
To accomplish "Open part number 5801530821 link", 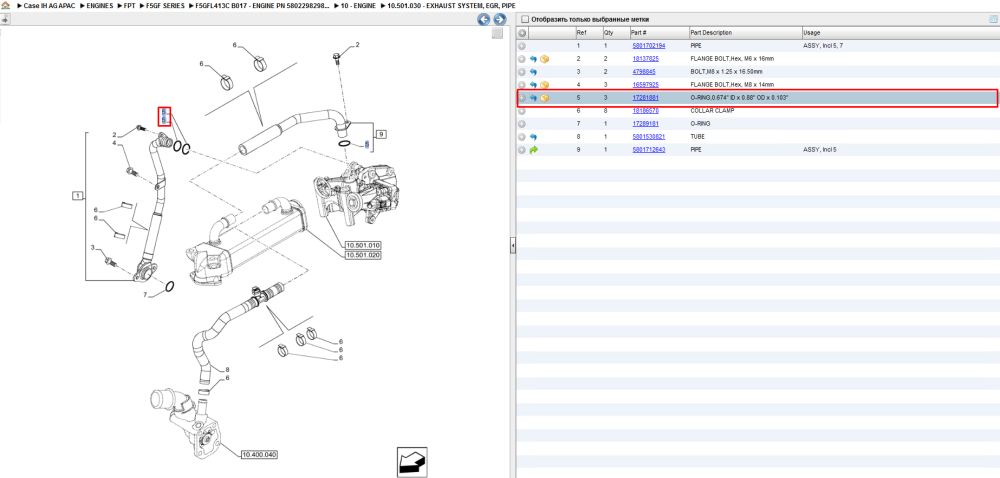I will point(649,137).
